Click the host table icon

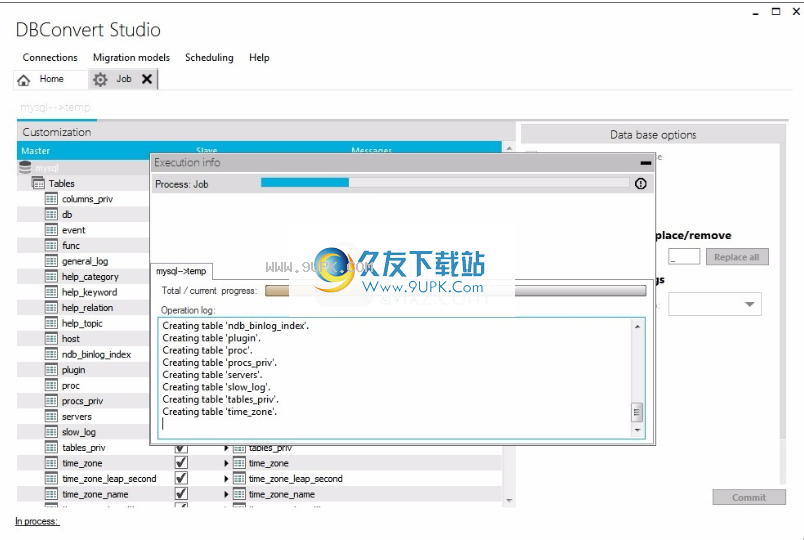tap(51, 338)
